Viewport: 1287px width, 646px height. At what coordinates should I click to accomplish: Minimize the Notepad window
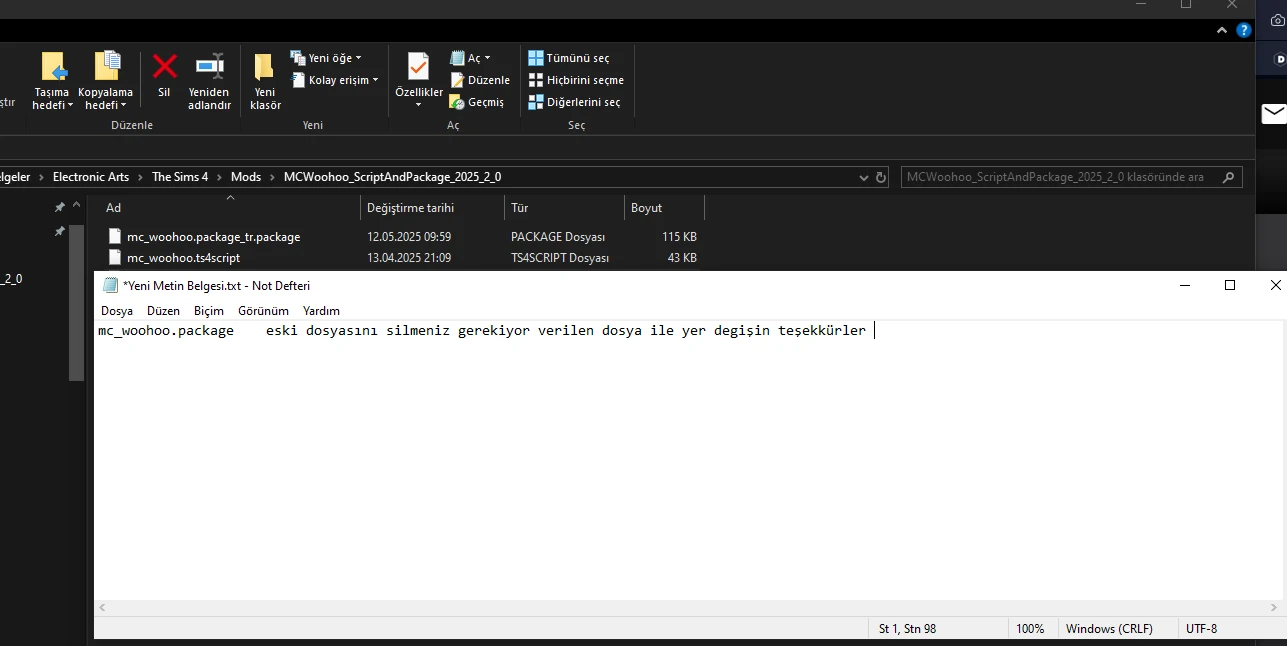[x=1185, y=285]
